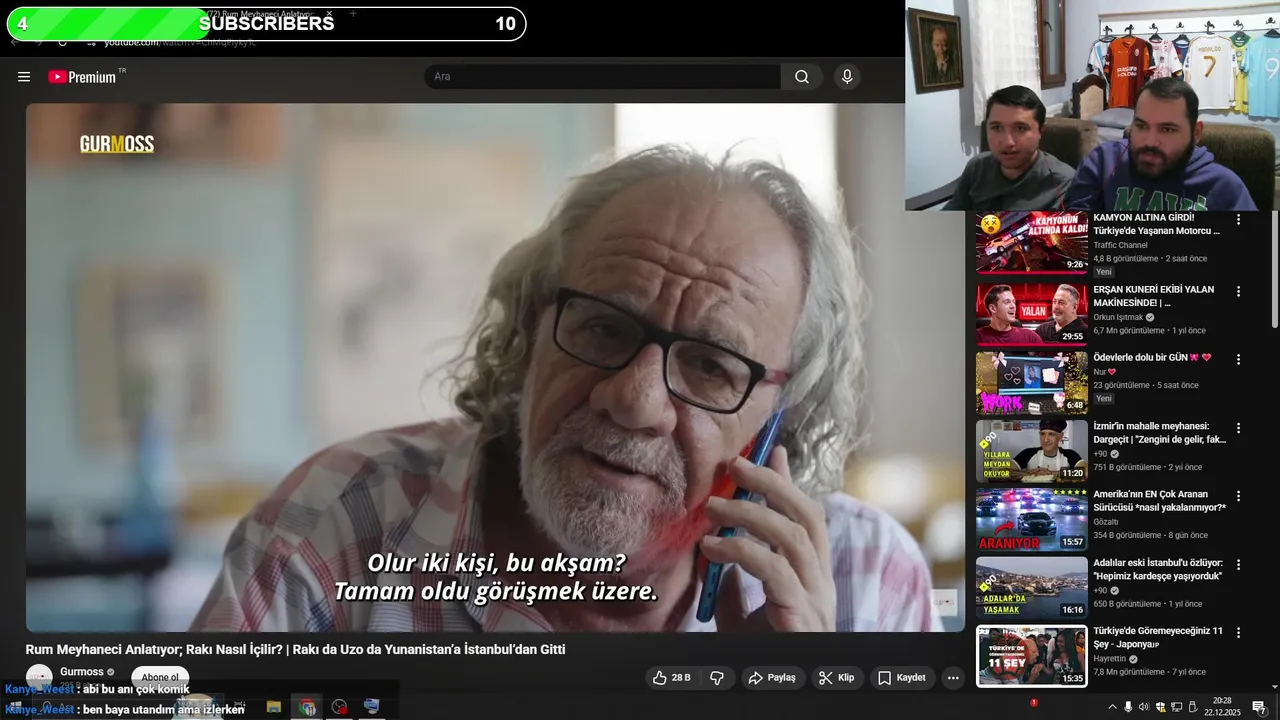Screen dimensions: 1280x720
Task: Click 'Orkun Işıtmak' channel name
Action: (1118, 317)
